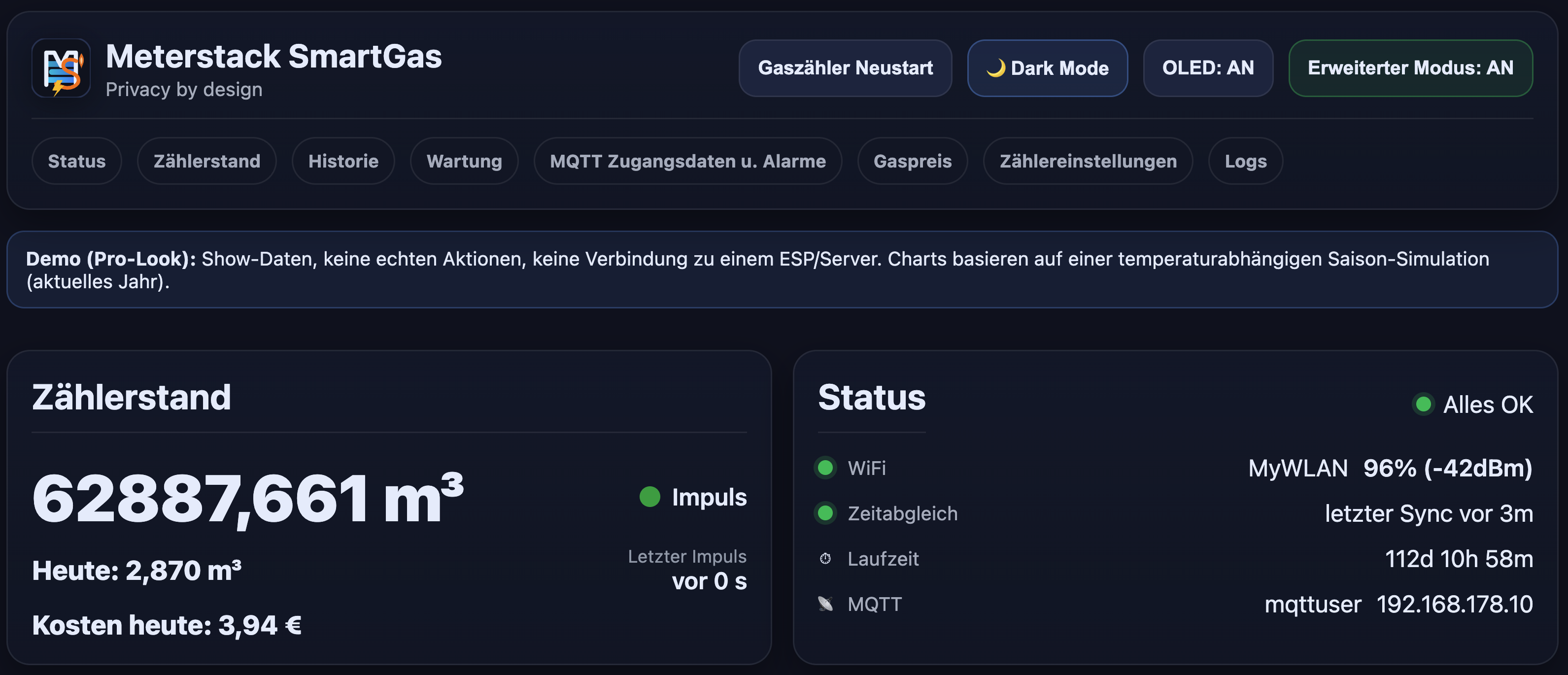Click the satellite icon next to MQTT

pos(825,604)
